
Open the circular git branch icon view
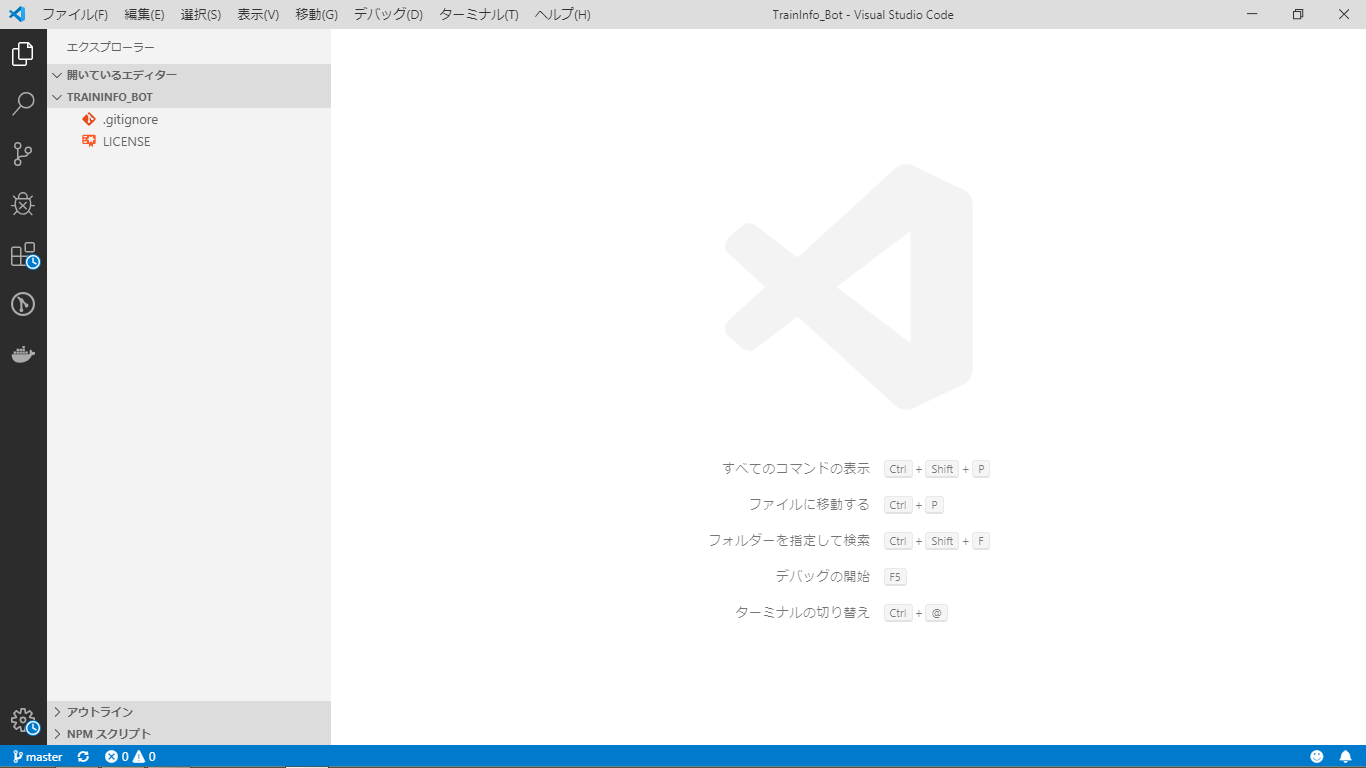coord(23,304)
